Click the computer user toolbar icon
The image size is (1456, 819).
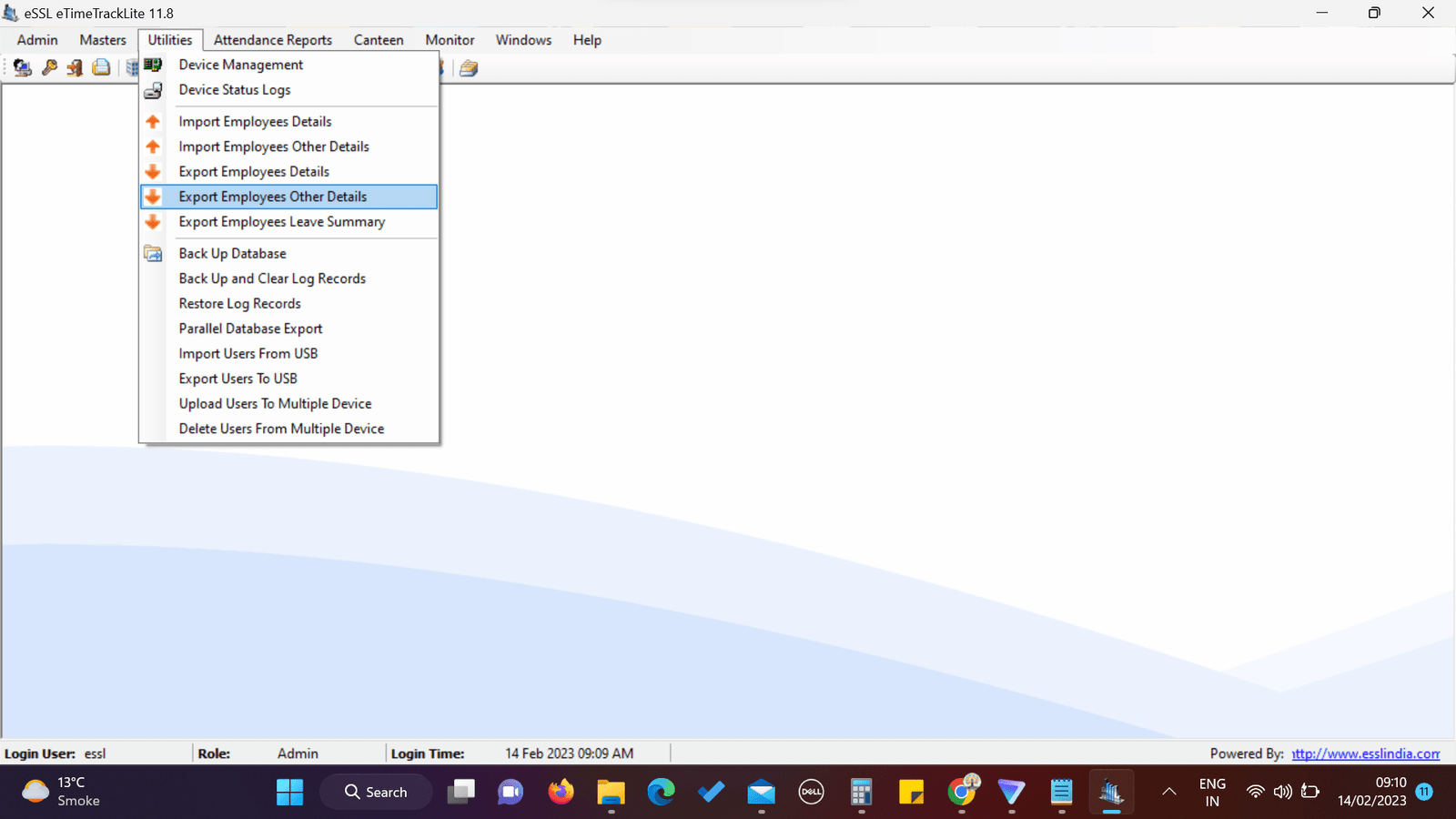(x=23, y=67)
